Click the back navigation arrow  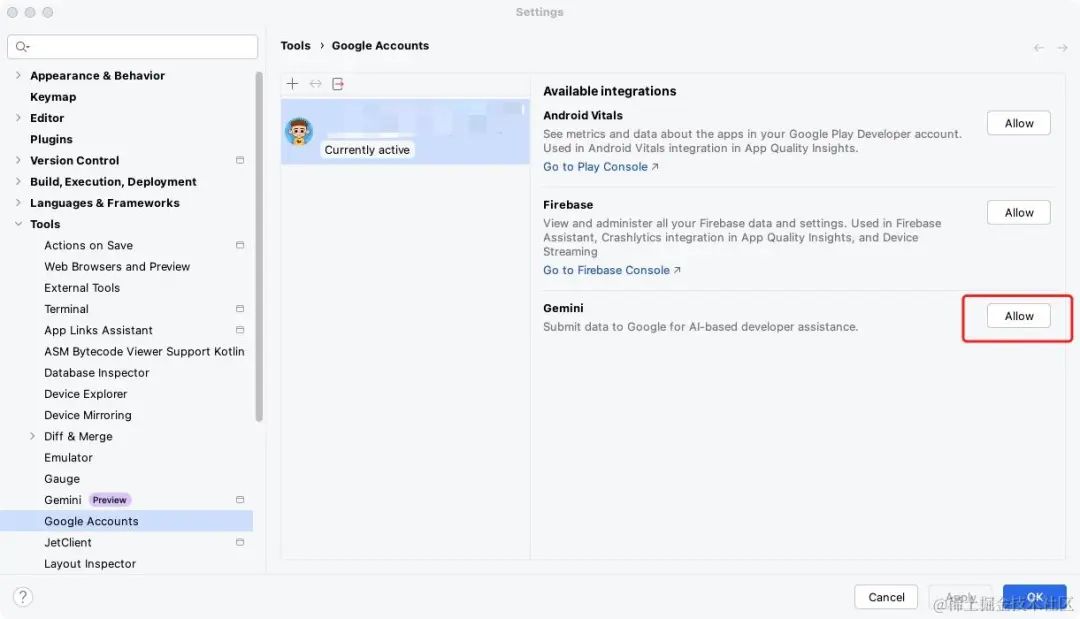coord(1039,48)
